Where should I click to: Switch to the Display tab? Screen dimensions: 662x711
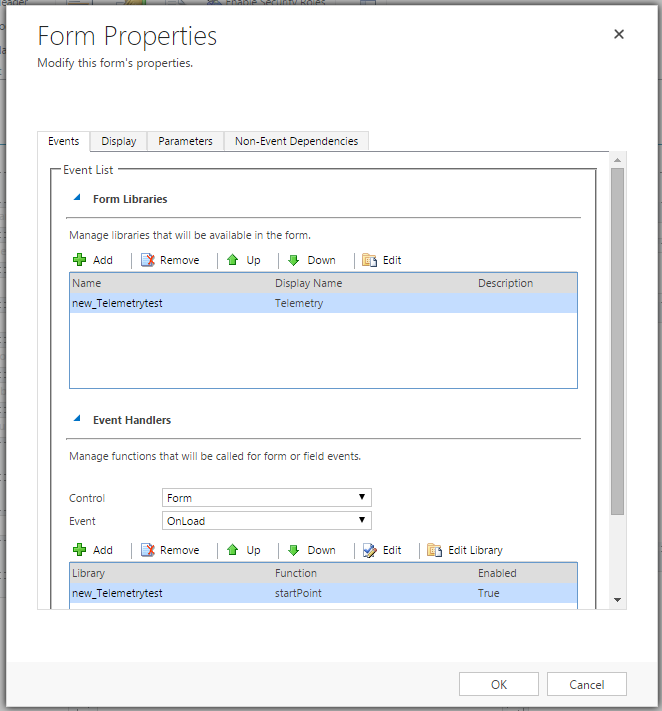(119, 141)
